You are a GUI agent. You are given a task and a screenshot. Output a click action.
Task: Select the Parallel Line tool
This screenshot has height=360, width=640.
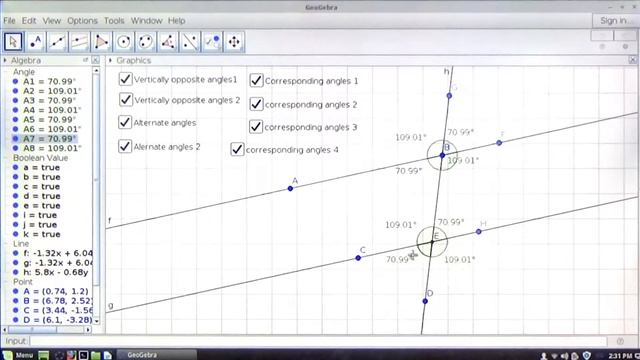(x=80, y=42)
